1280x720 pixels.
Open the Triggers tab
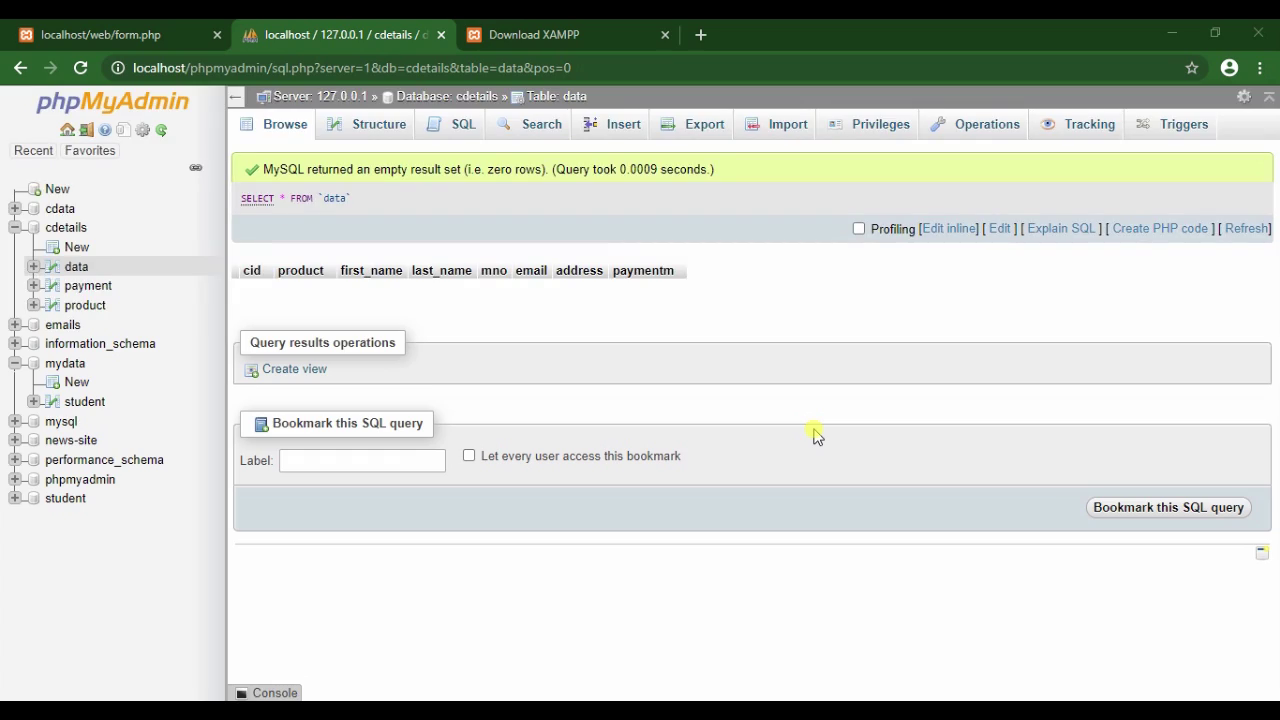pyautogui.click(x=1173, y=124)
